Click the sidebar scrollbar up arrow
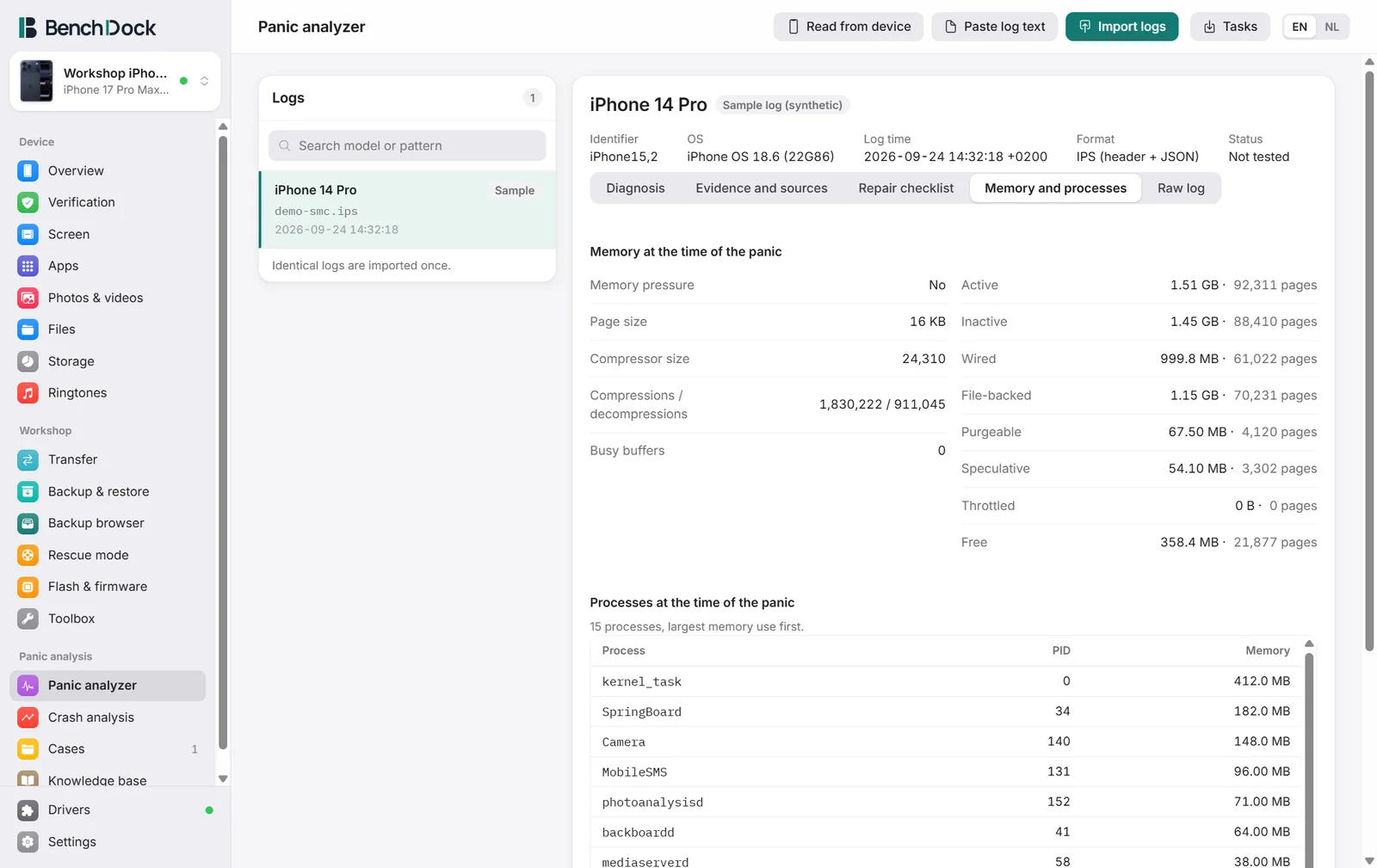The width and height of the screenshot is (1377, 868). pos(223,126)
